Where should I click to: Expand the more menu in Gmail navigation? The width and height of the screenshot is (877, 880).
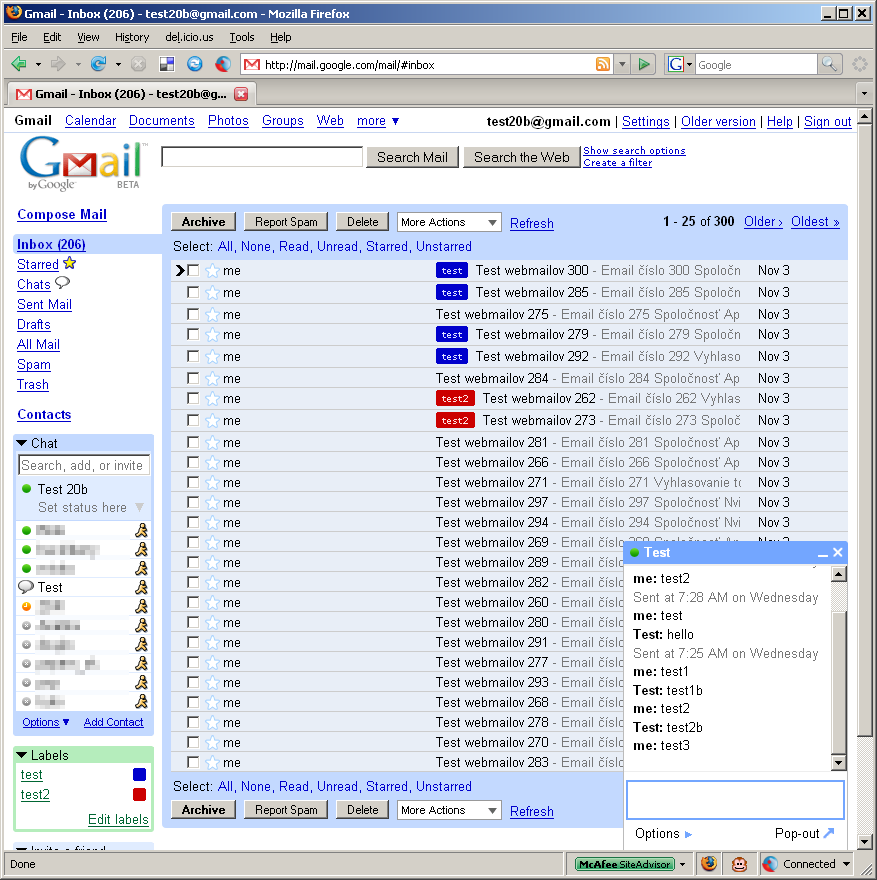[x=378, y=121]
